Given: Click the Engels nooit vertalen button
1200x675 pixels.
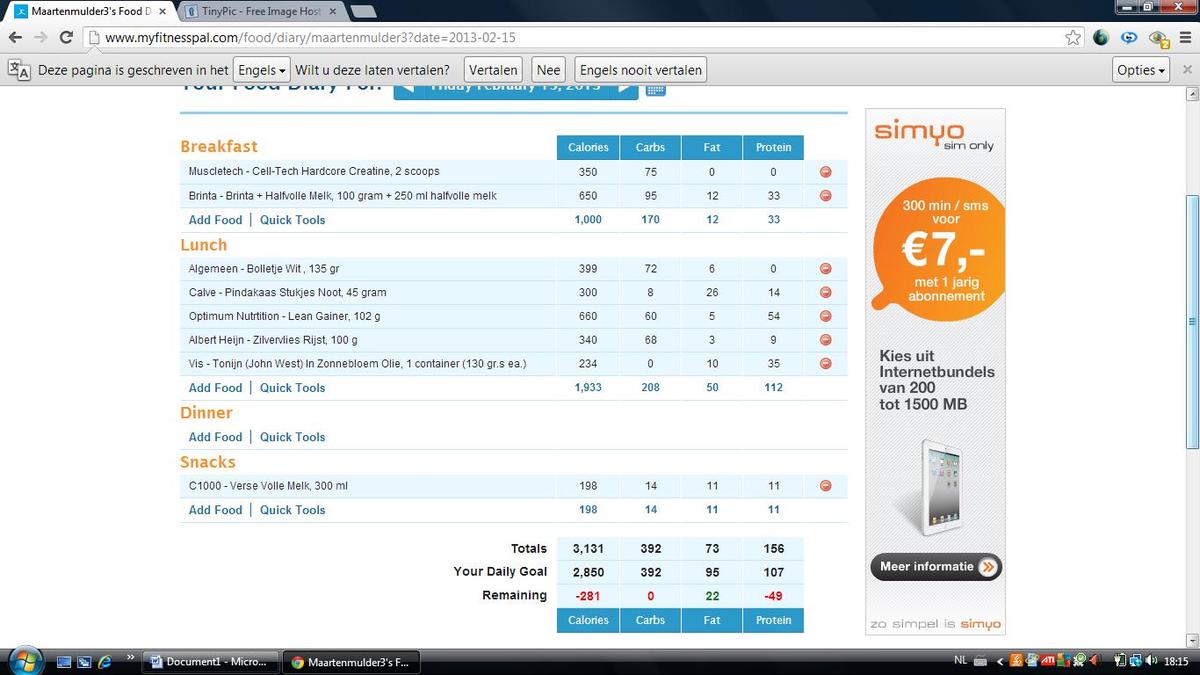Looking at the screenshot, I should point(641,71).
